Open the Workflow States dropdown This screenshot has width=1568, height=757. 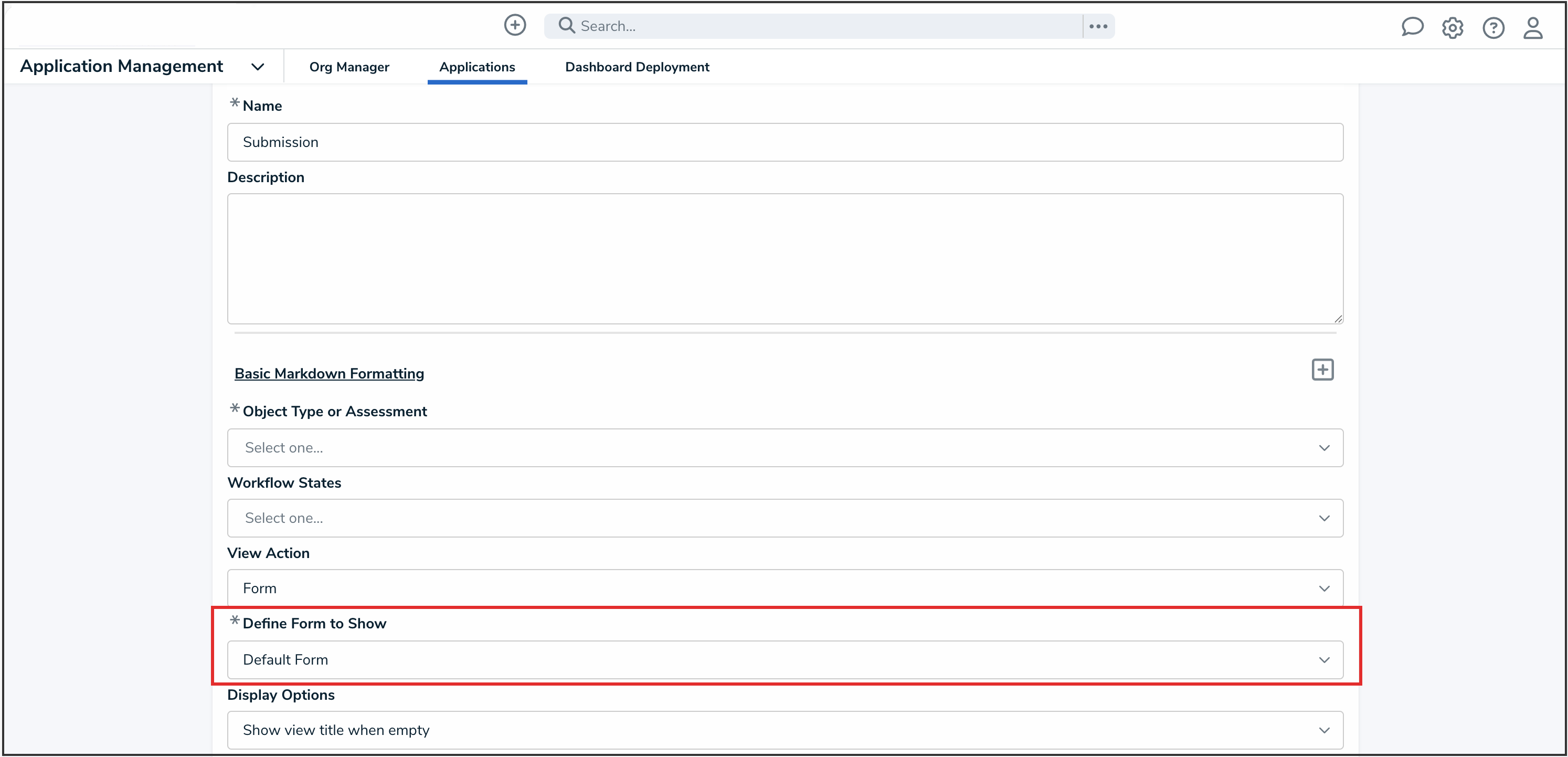click(784, 518)
